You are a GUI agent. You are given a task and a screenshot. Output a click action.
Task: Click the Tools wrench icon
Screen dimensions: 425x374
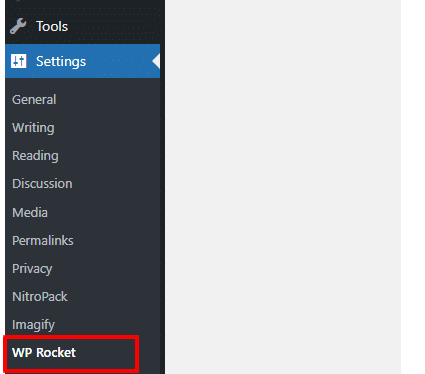click(18, 26)
